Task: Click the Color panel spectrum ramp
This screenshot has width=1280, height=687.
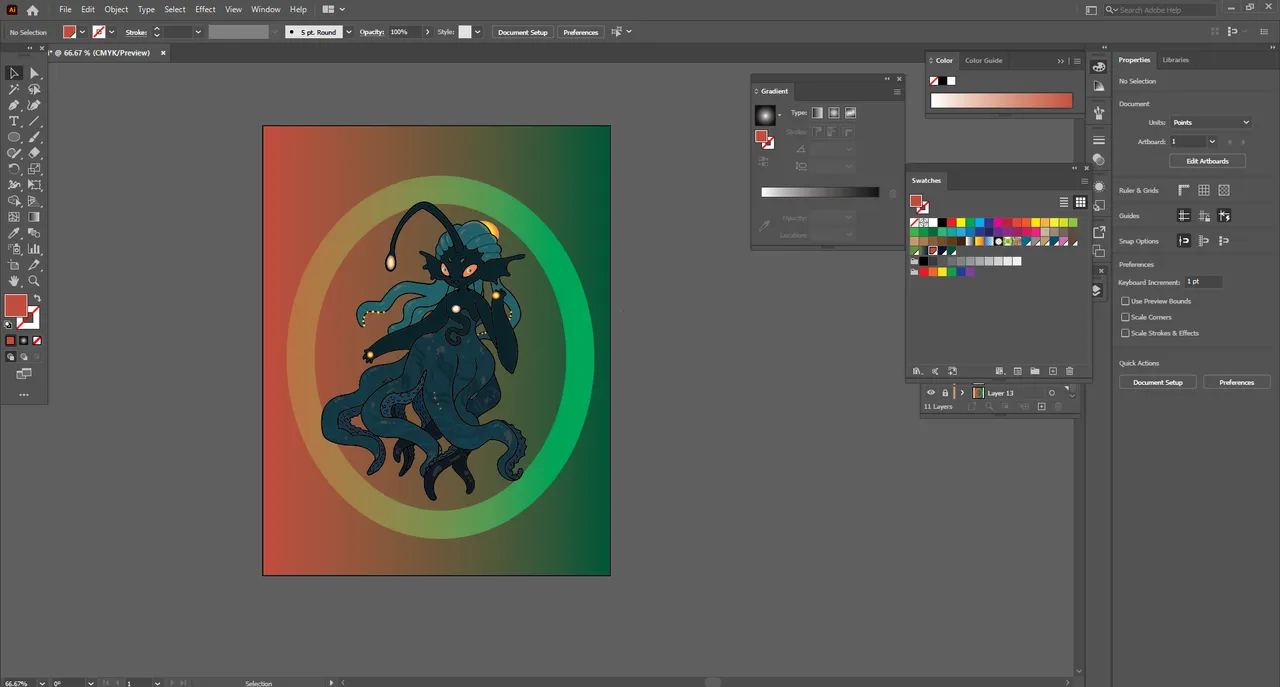Action: click(x=1001, y=101)
